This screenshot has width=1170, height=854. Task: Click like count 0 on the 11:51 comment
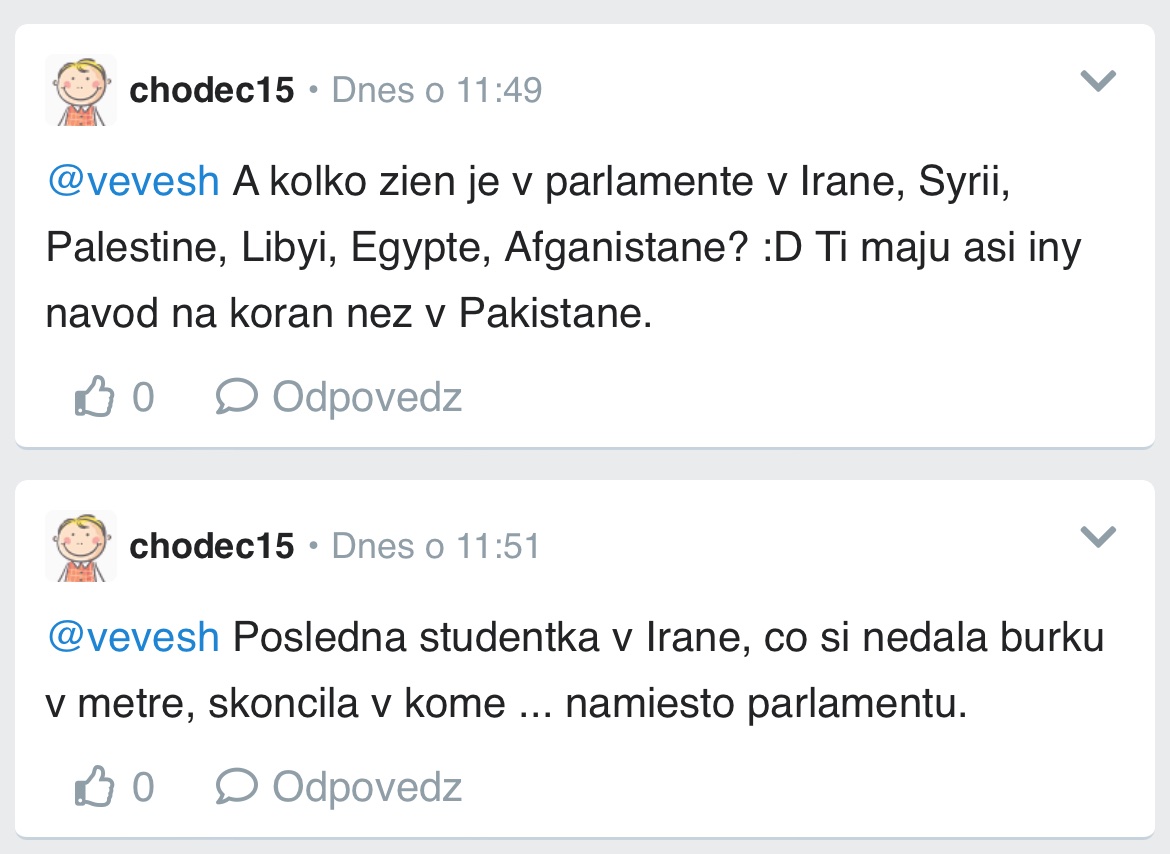(143, 787)
